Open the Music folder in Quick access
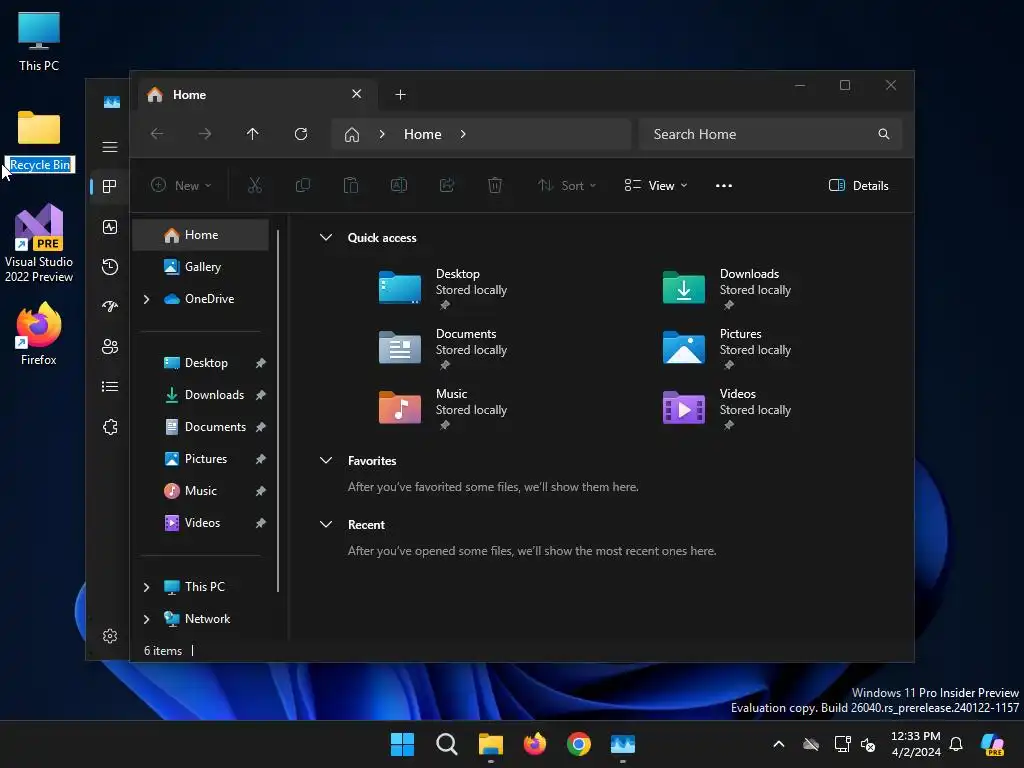Viewport: 1024px width, 768px height. 443,408
